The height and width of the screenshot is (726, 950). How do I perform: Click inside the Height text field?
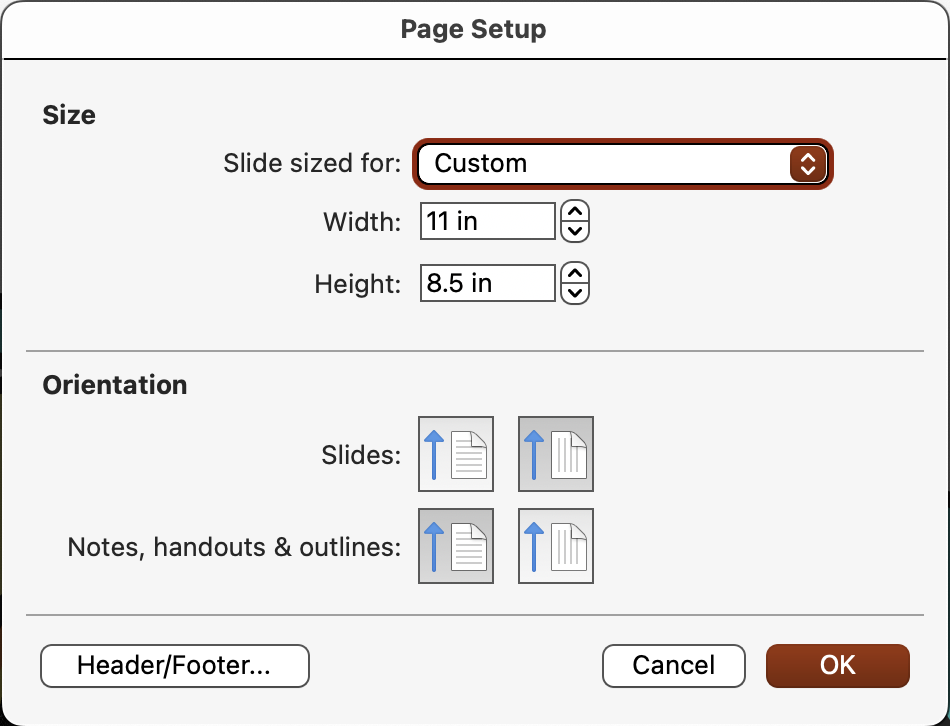click(x=487, y=283)
